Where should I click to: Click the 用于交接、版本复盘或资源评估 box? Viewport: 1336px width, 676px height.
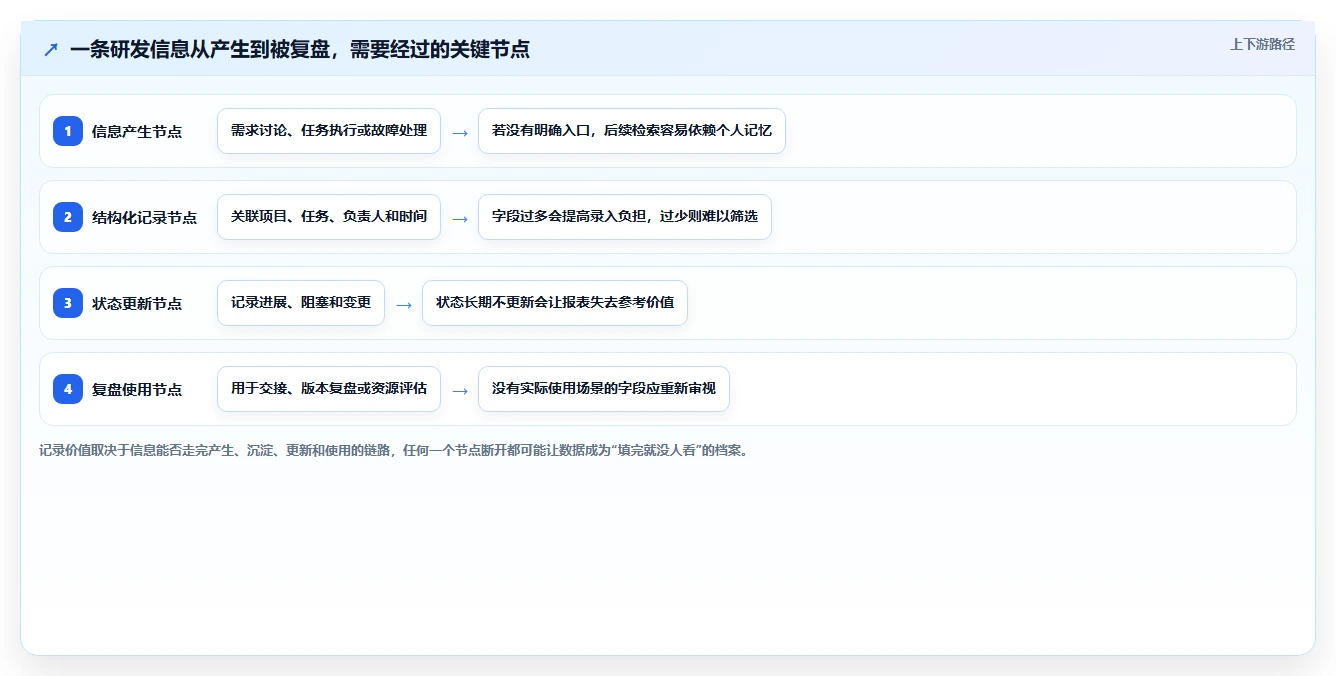pyautogui.click(x=329, y=389)
